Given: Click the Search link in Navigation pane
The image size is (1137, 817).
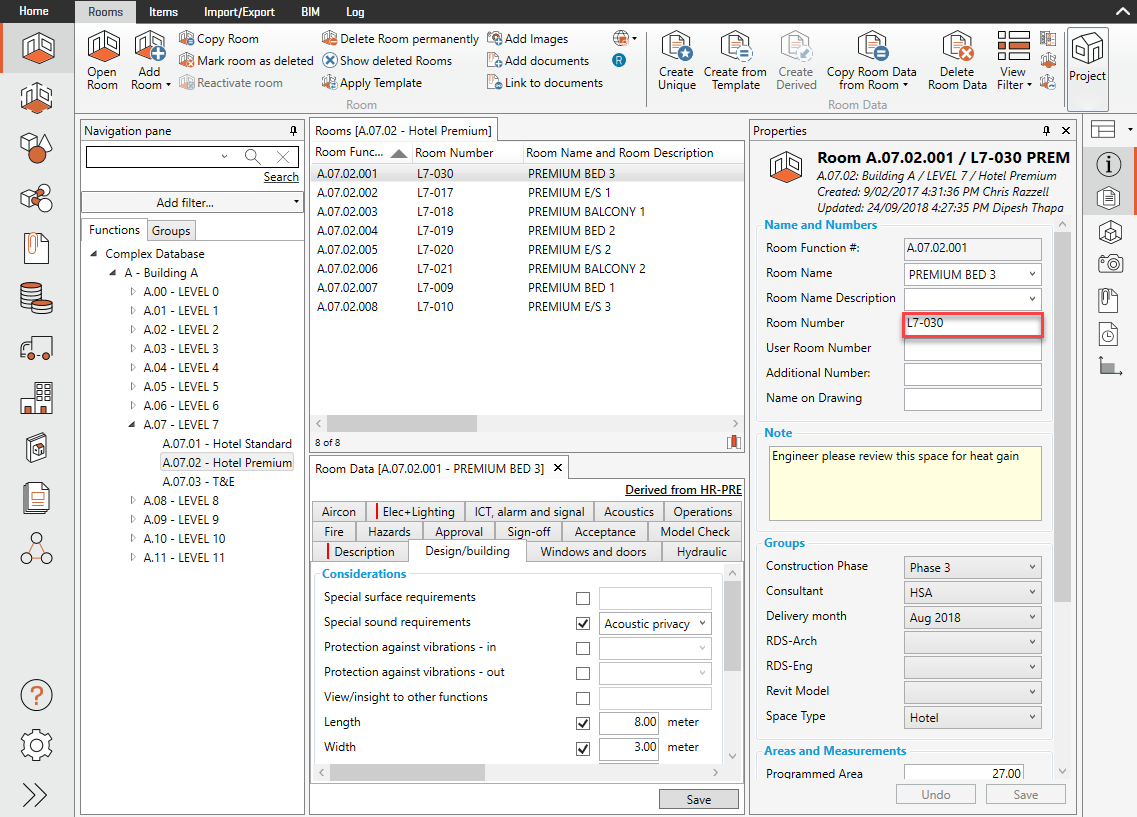Looking at the screenshot, I should (x=281, y=176).
